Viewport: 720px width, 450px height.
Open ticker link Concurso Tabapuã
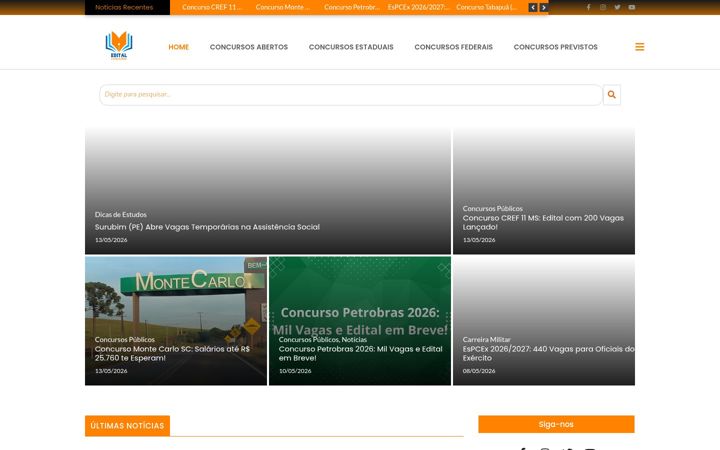pyautogui.click(x=486, y=7)
